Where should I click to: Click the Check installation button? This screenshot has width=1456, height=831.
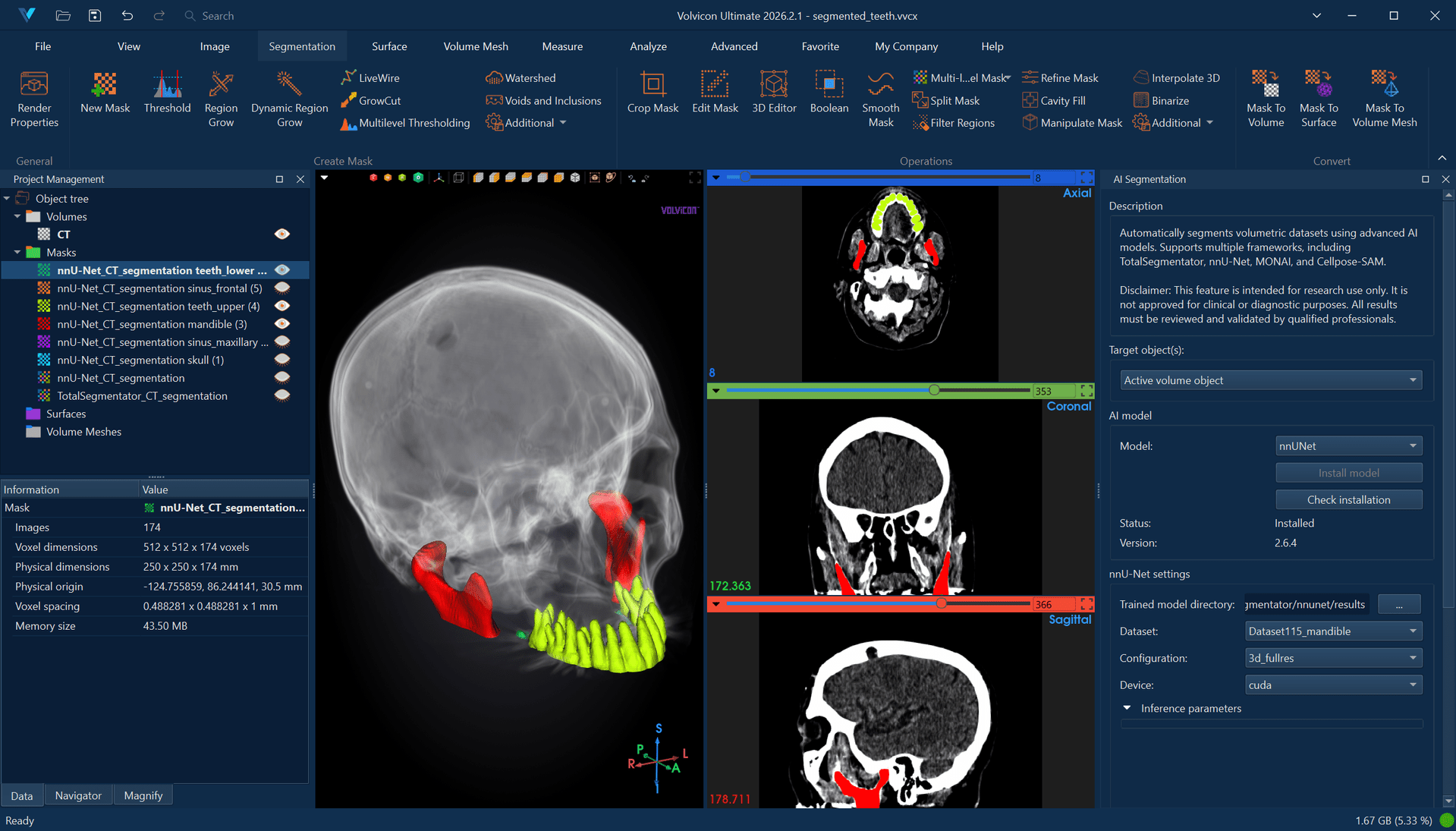click(1348, 499)
